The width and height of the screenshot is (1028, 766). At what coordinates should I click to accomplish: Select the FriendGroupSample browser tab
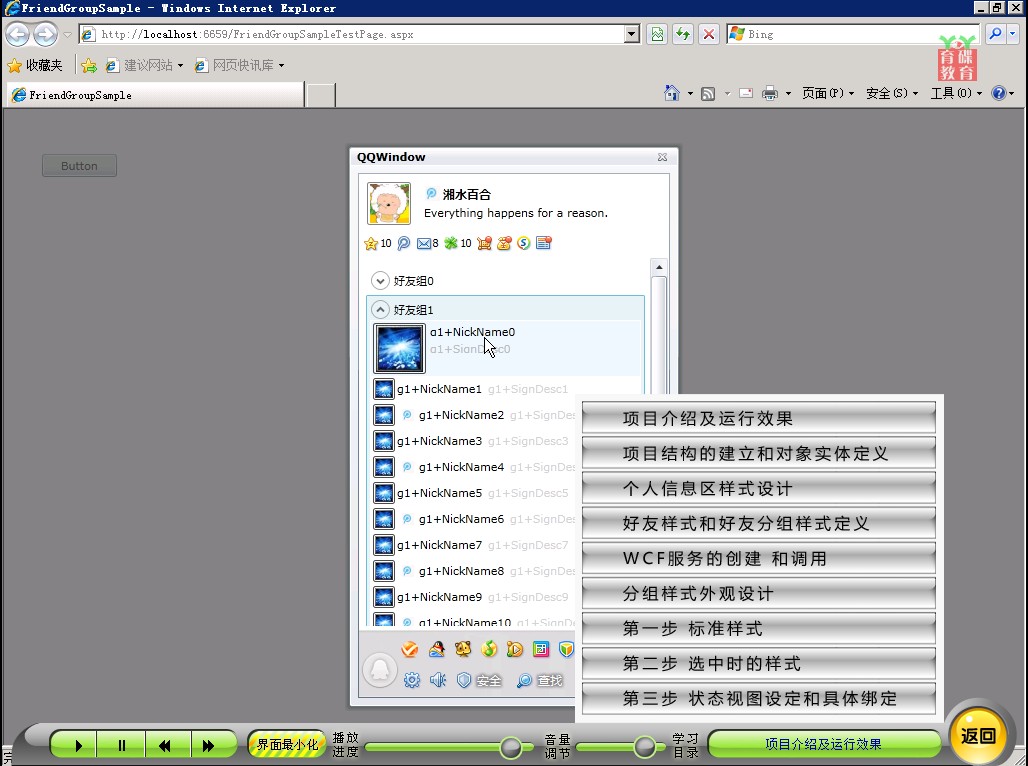[156, 95]
